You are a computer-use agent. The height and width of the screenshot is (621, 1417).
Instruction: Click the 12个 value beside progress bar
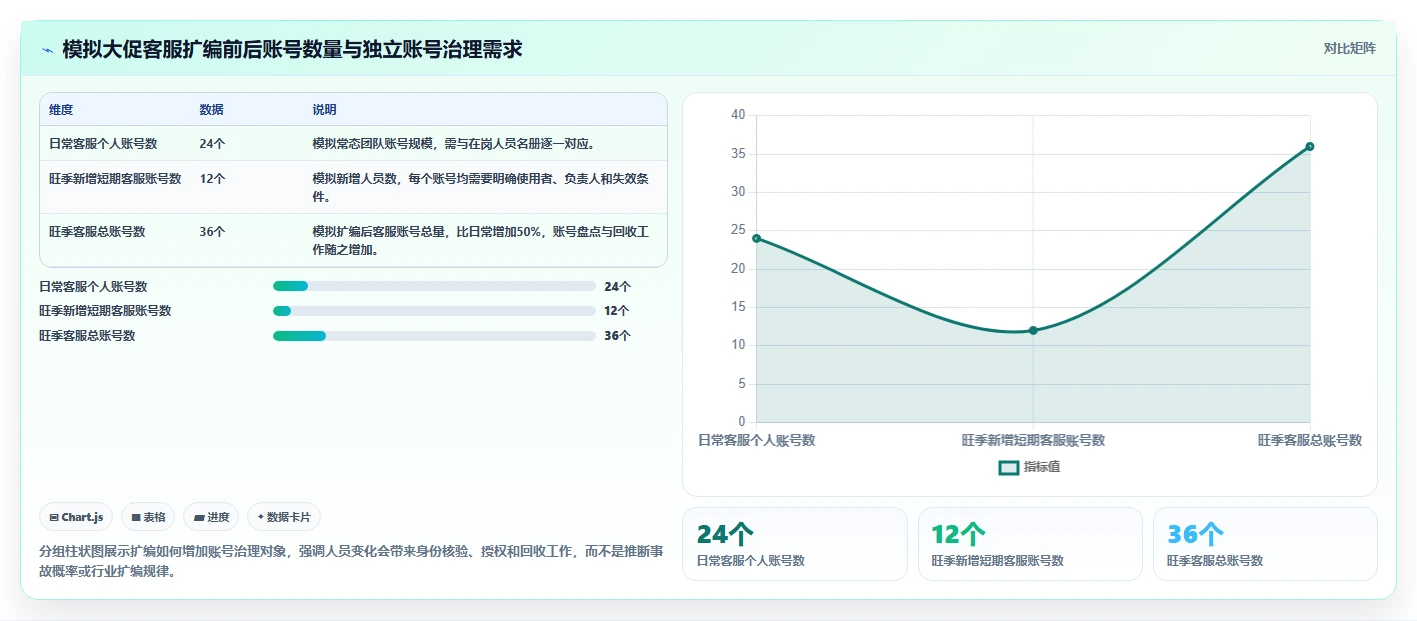(617, 311)
